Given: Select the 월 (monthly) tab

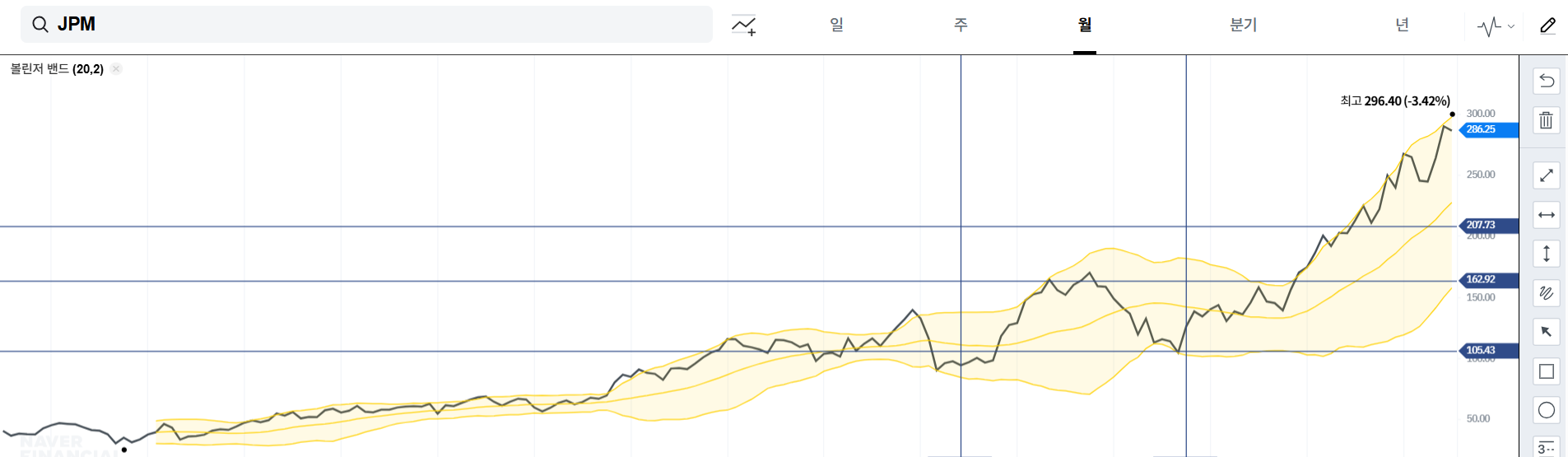Looking at the screenshot, I should pyautogui.click(x=1085, y=25).
